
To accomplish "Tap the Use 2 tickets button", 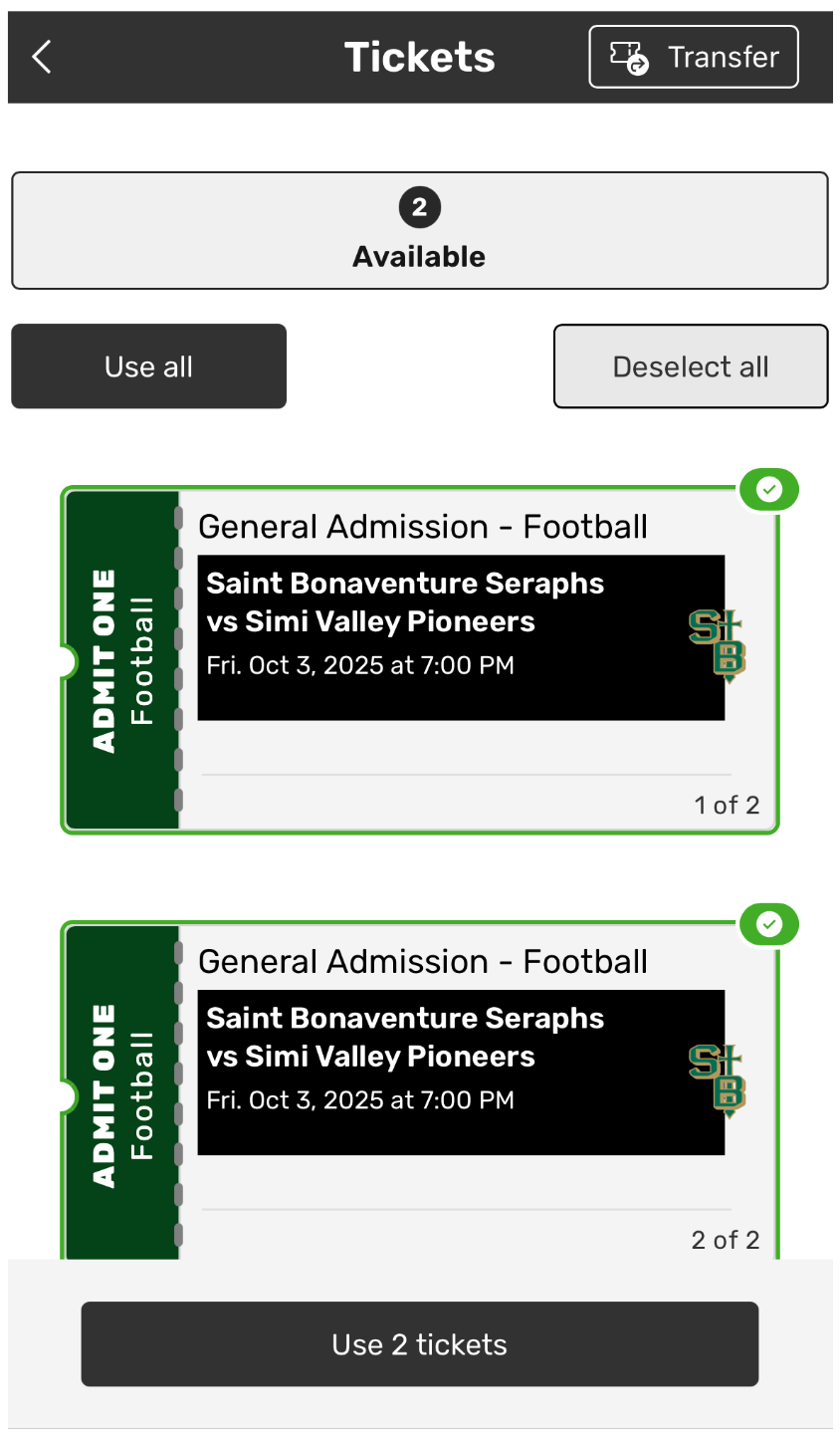I will click(419, 1344).
